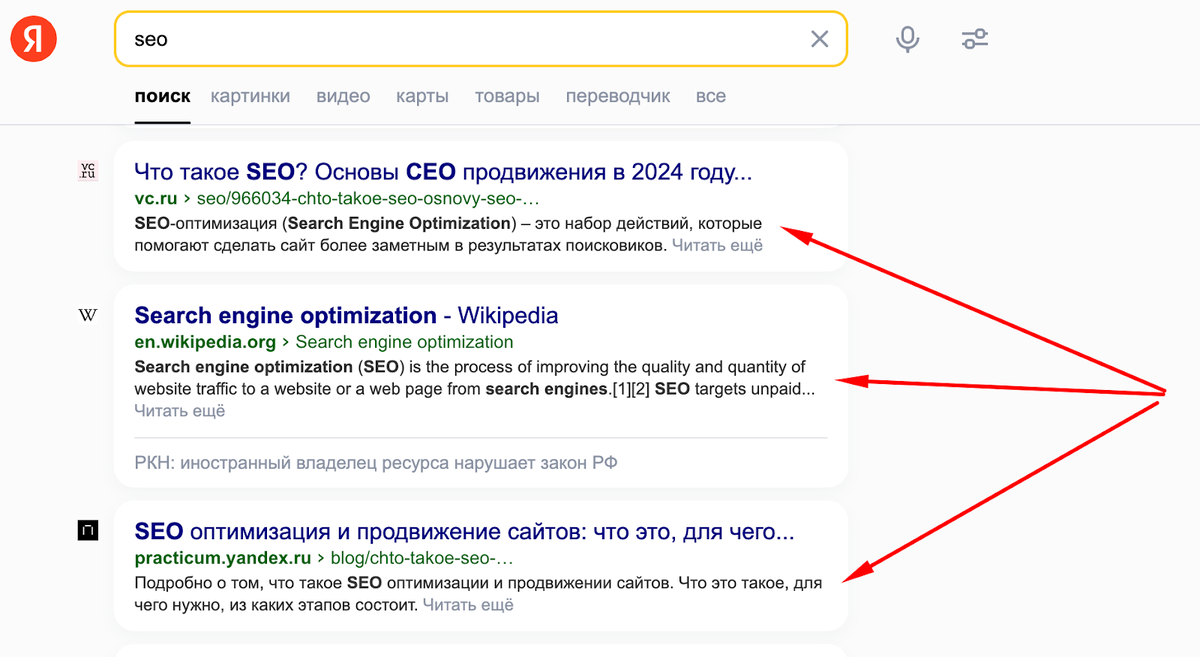Viewport: 1200px width, 657px height.
Task: Switch to the "видео" tab
Action: pyautogui.click(x=343, y=97)
